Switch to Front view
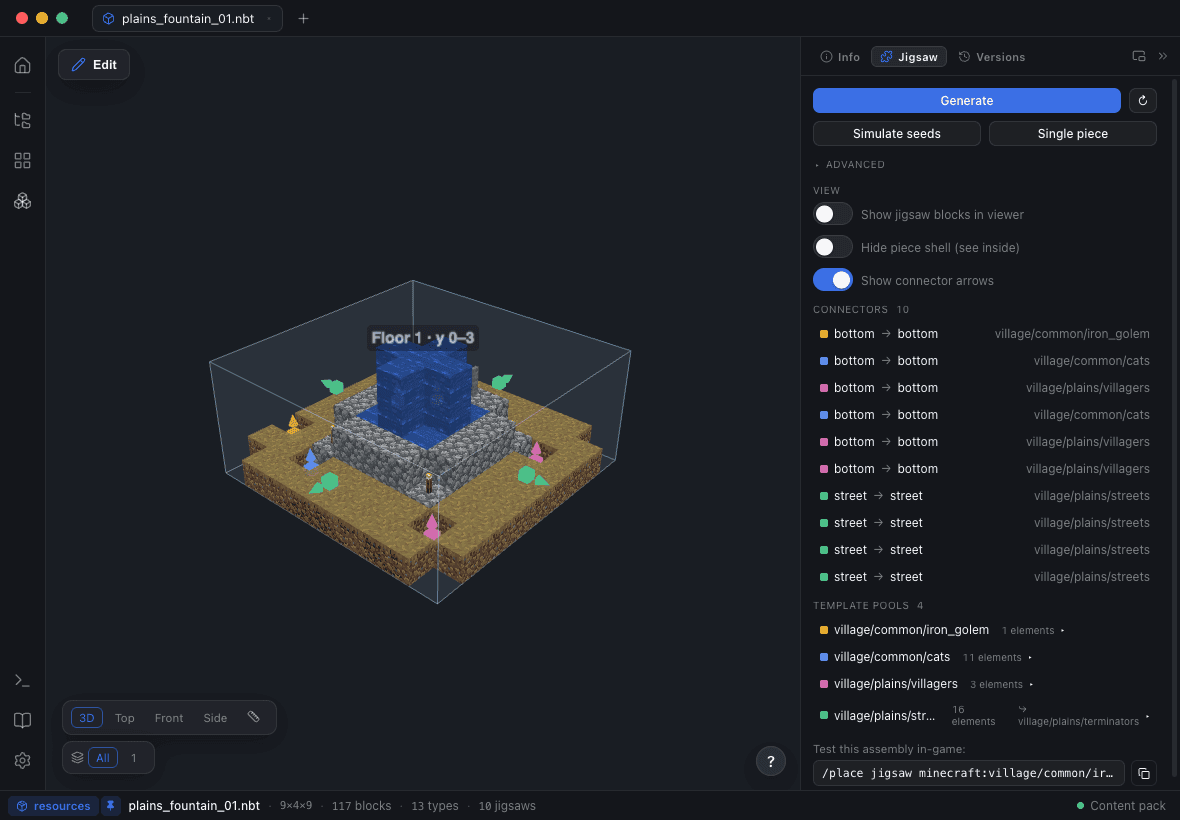 pos(169,718)
